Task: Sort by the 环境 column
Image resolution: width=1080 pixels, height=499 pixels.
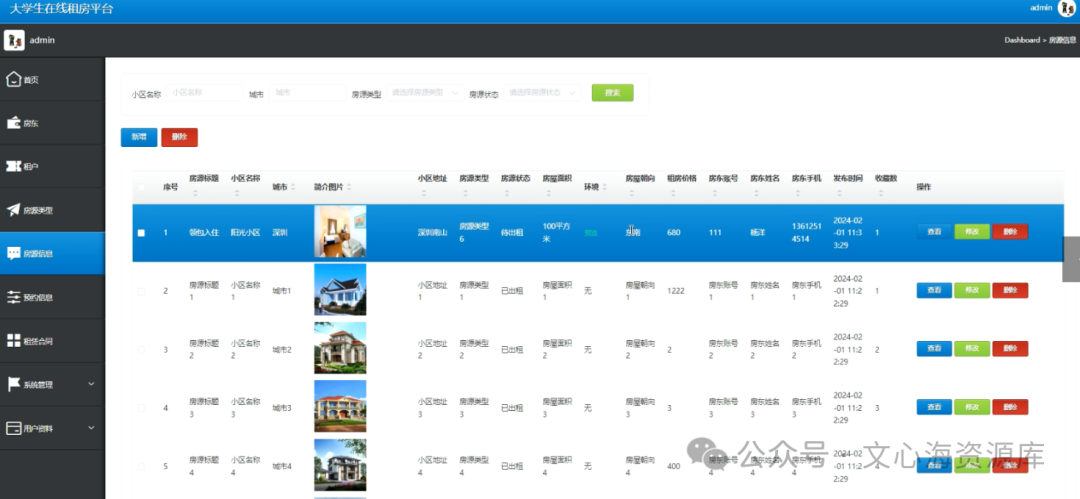Action: (x=604, y=187)
